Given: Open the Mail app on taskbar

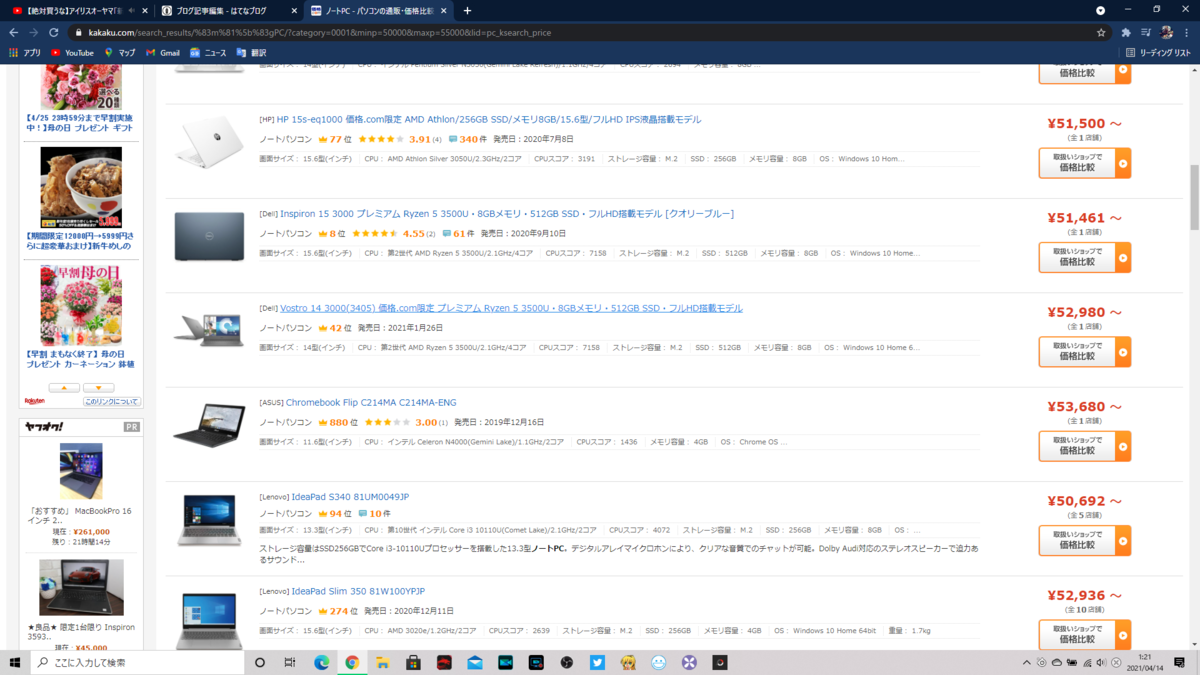Looking at the screenshot, I should pyautogui.click(x=475, y=662).
